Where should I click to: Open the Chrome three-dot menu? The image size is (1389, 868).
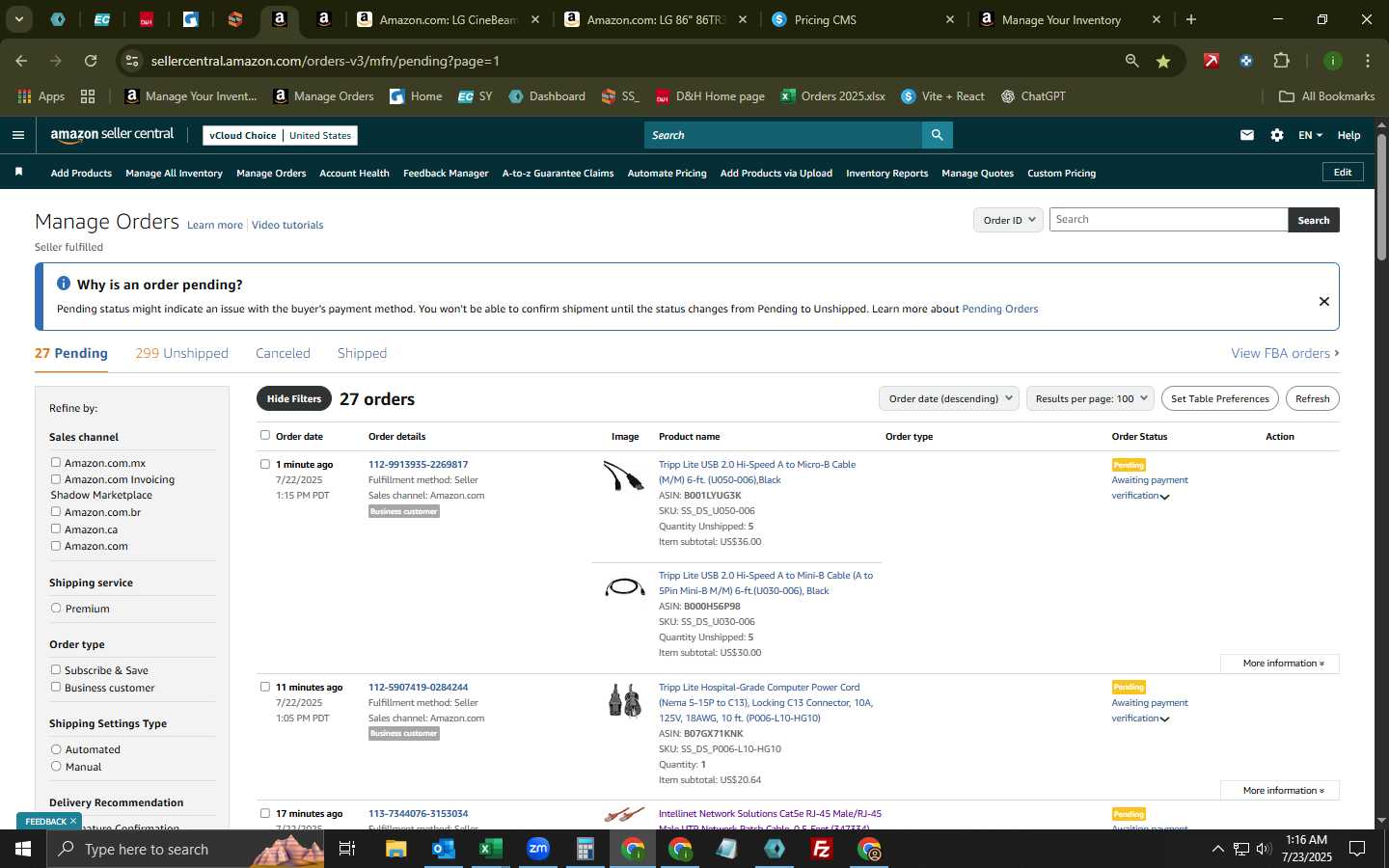point(1367,61)
